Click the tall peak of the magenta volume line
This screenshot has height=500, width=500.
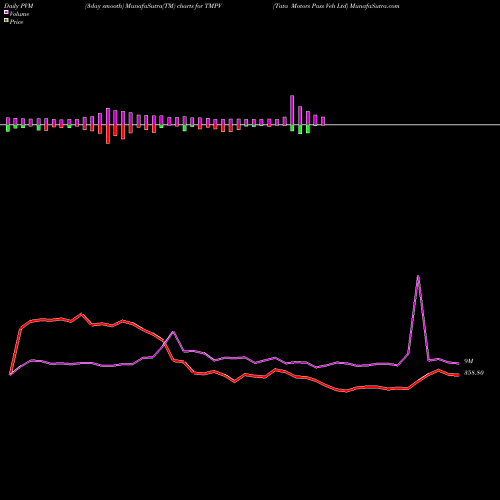418,276
